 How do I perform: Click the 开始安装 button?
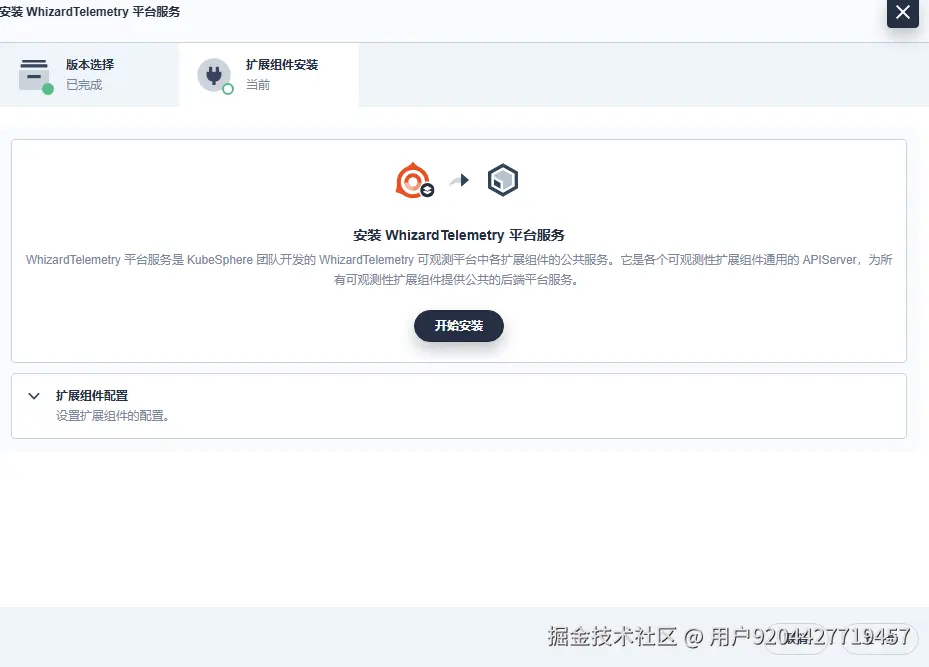(x=459, y=326)
